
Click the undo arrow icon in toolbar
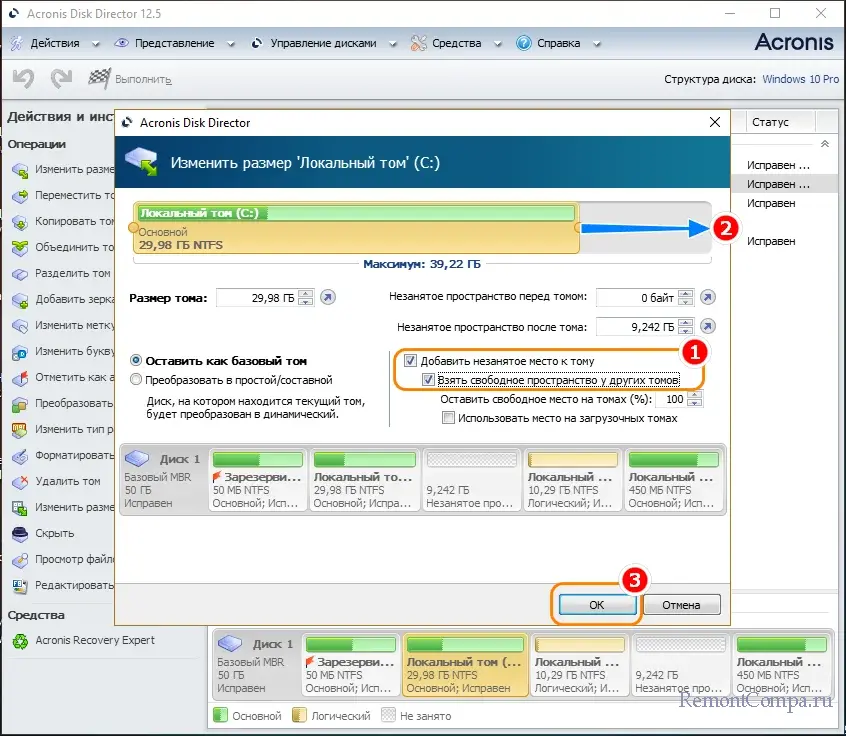24,79
